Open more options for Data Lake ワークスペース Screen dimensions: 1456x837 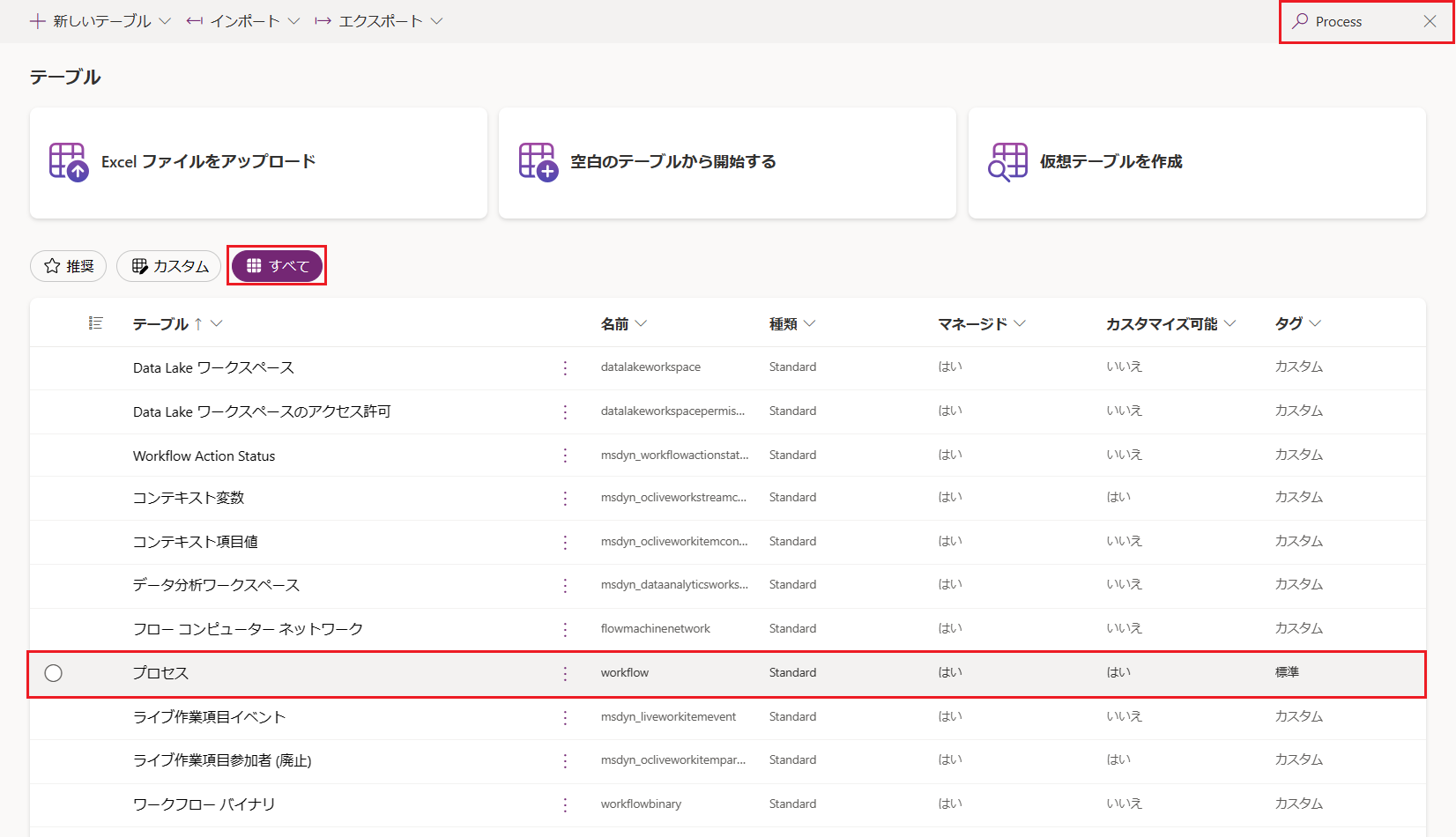coord(565,367)
